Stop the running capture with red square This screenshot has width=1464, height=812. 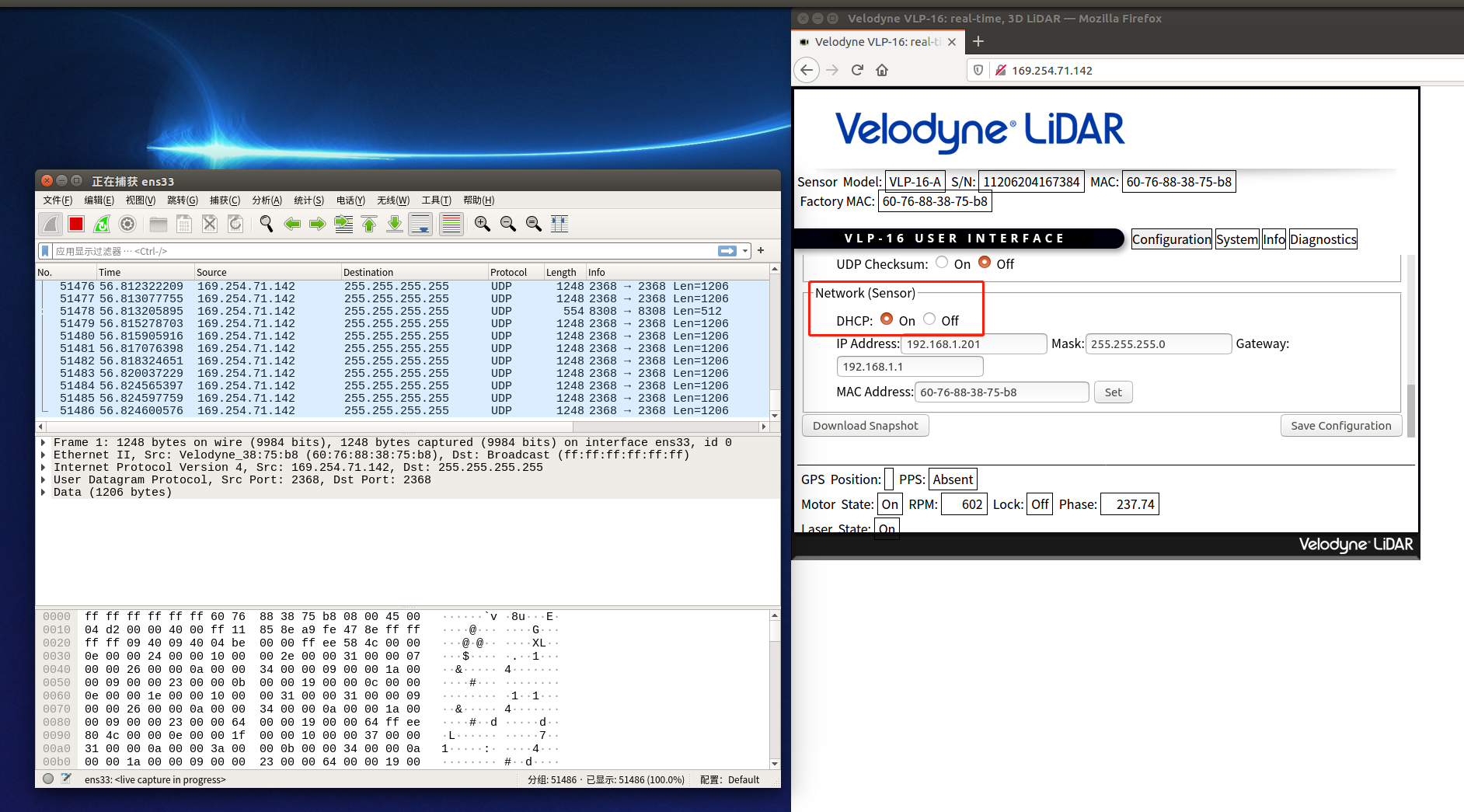click(76, 224)
